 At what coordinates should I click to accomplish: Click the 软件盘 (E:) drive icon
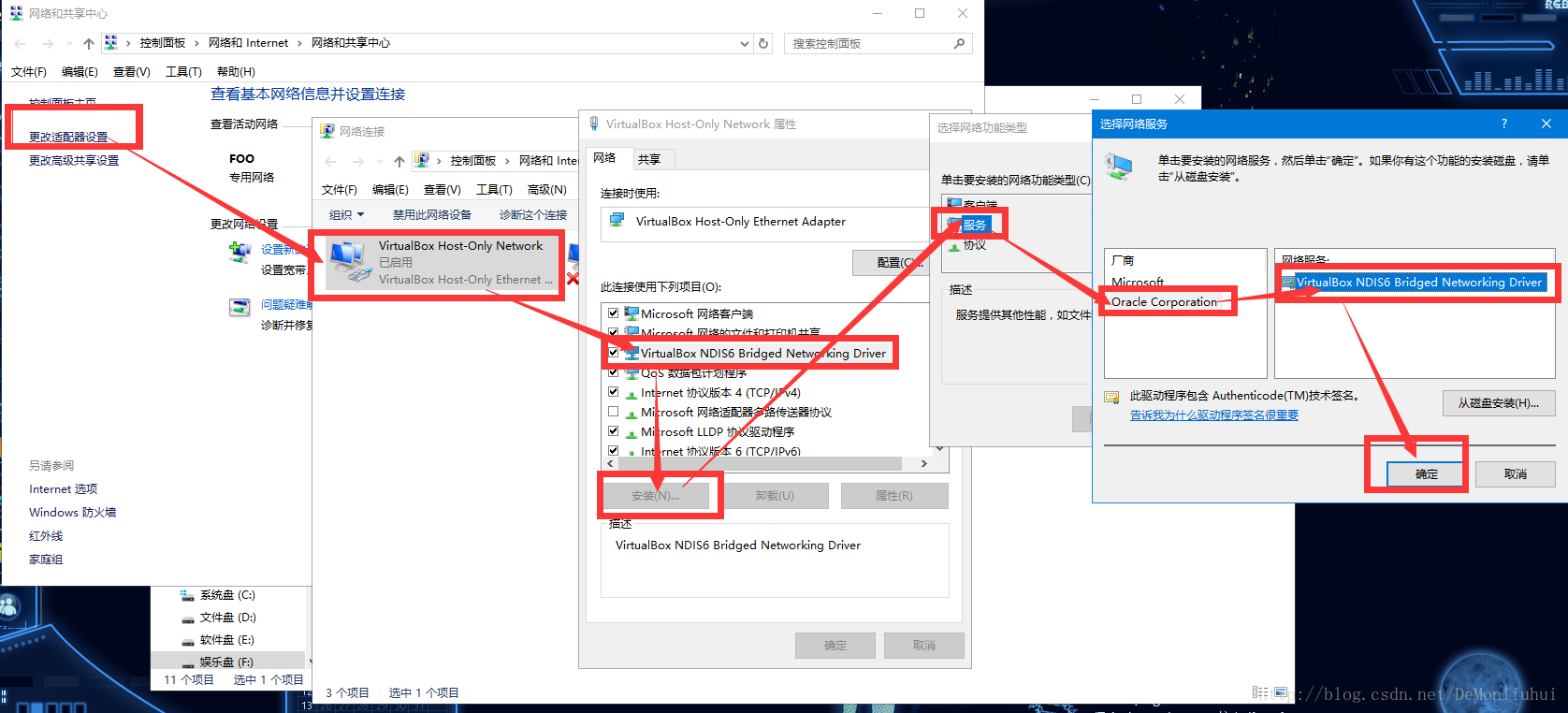tap(187, 640)
